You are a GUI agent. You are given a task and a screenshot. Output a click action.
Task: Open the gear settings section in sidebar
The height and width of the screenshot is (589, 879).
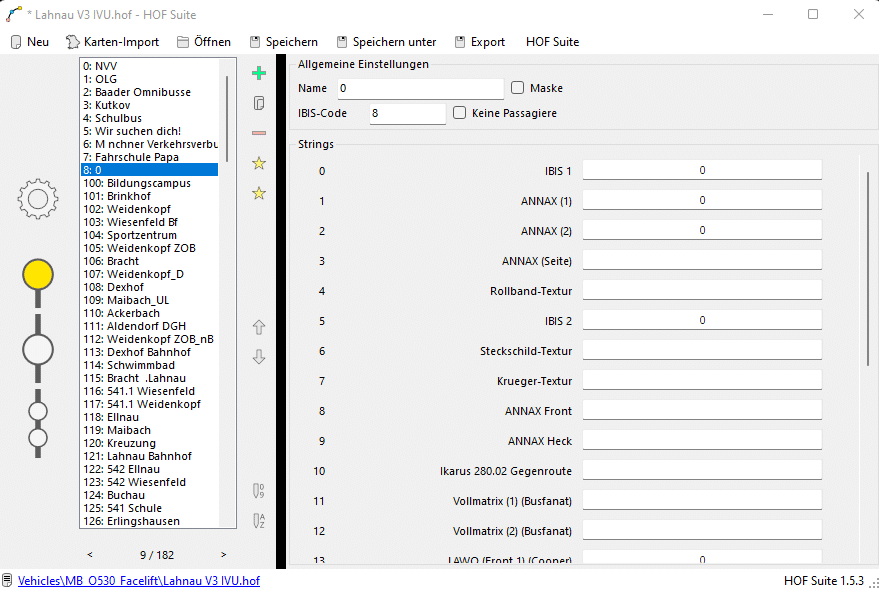click(38, 199)
